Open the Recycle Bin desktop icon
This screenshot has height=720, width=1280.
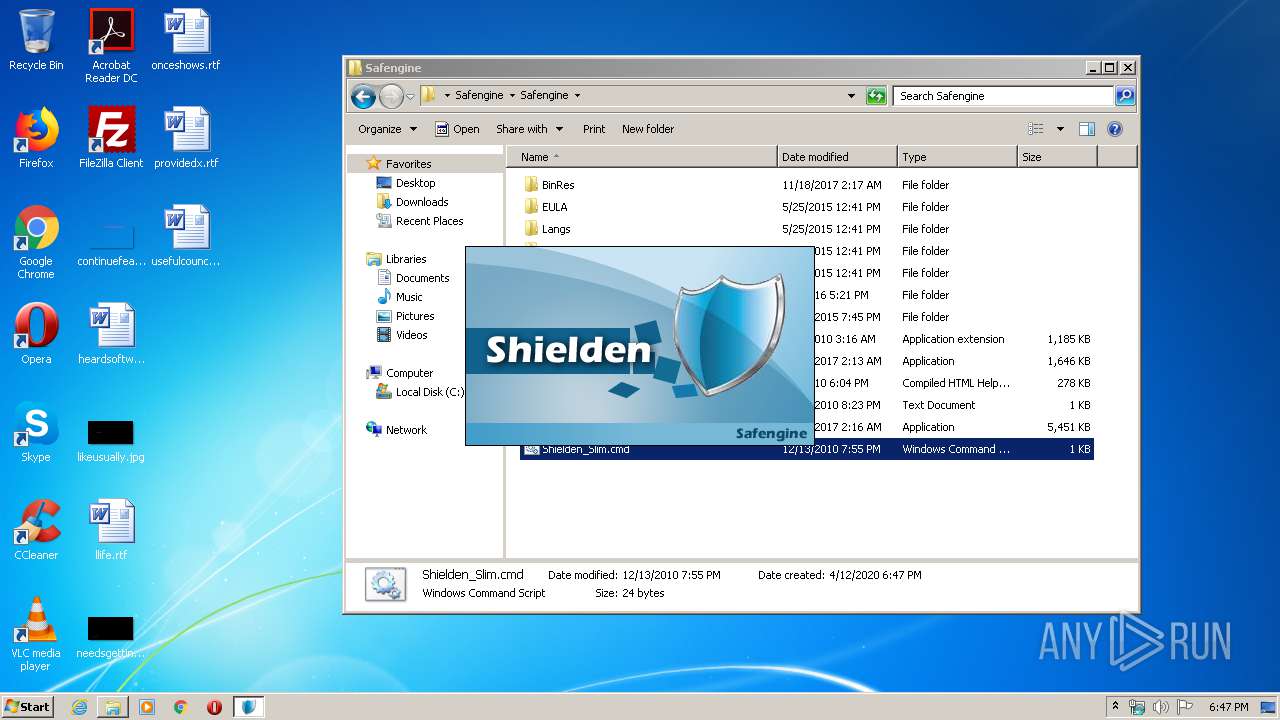pos(36,40)
